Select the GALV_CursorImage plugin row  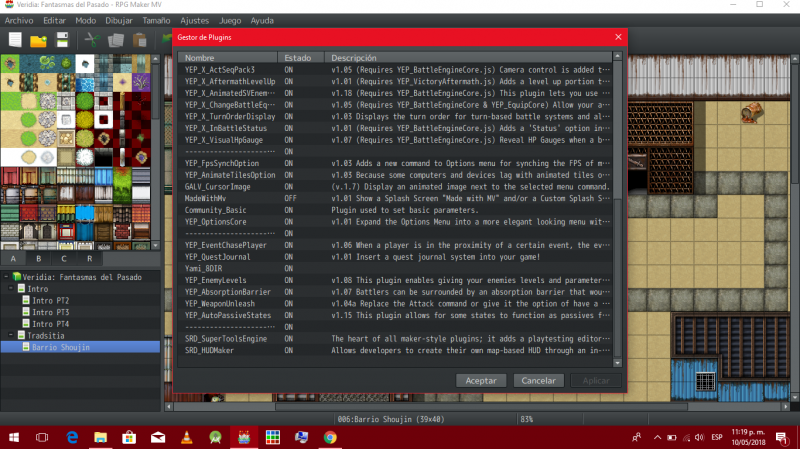tap(395, 186)
